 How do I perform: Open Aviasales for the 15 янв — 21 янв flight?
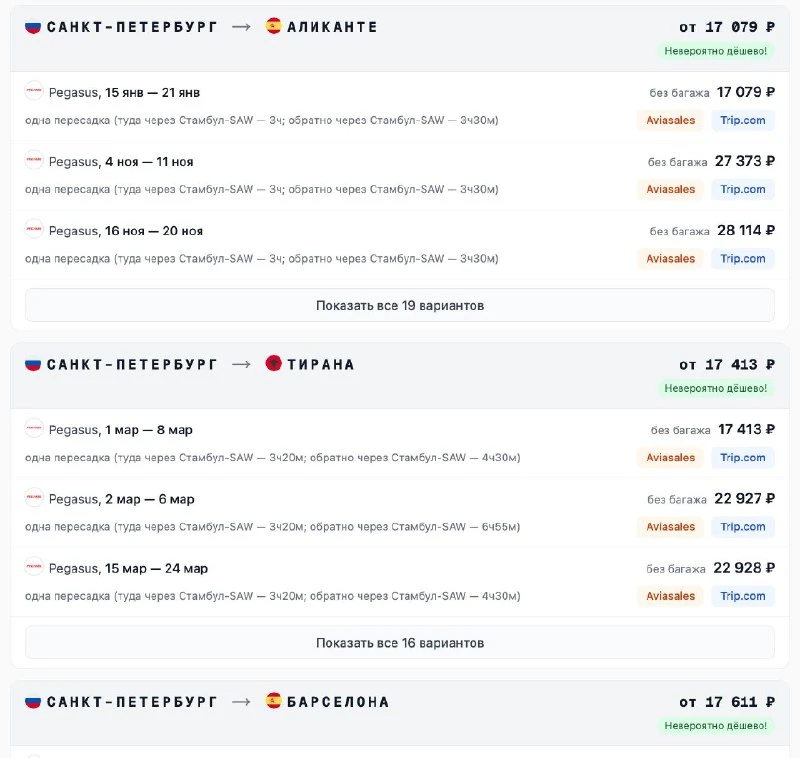pyautogui.click(x=670, y=120)
